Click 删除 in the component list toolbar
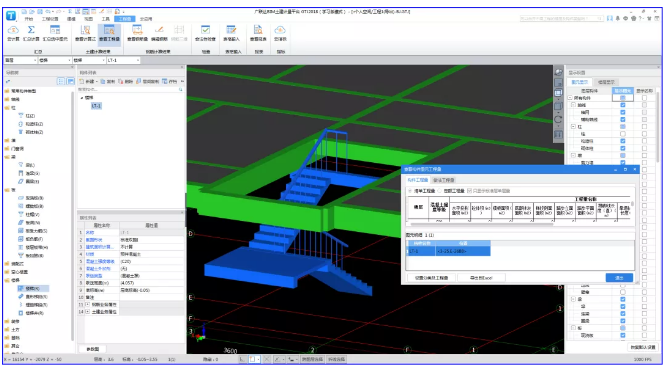 126,81
